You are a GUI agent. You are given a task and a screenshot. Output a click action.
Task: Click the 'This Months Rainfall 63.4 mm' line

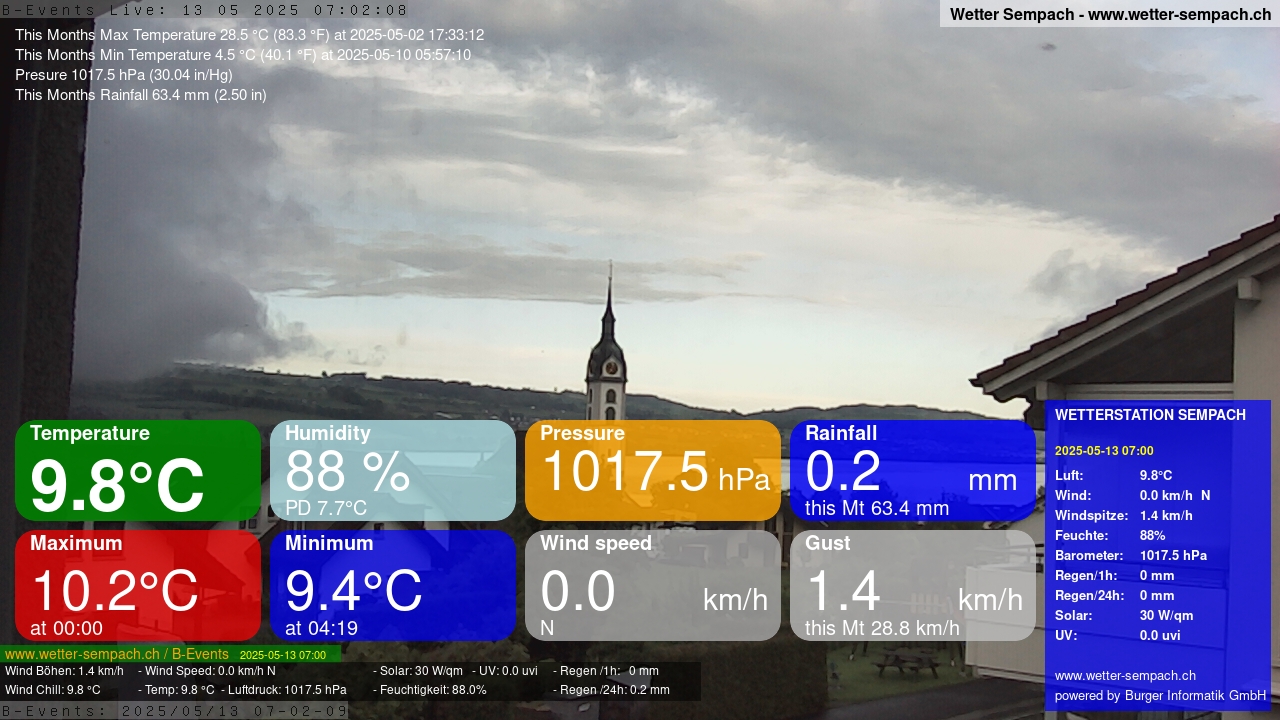tap(141, 95)
